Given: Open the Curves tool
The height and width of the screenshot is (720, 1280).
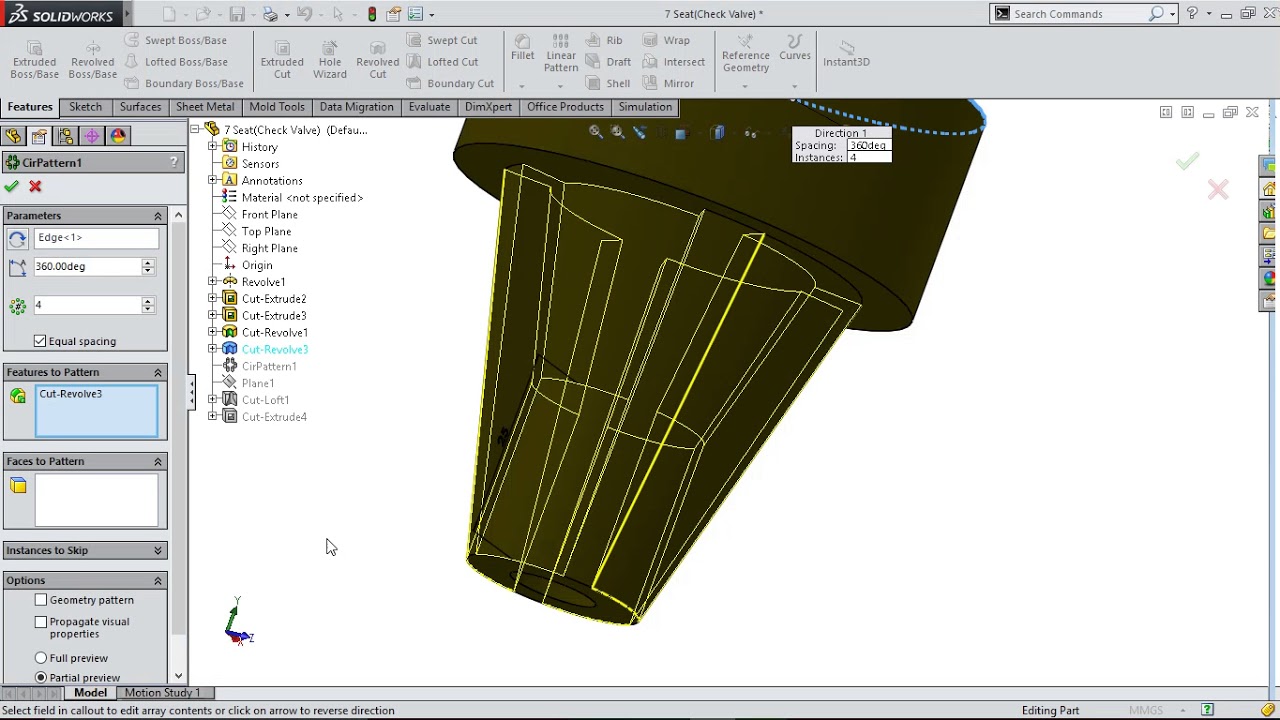Looking at the screenshot, I should (795, 48).
